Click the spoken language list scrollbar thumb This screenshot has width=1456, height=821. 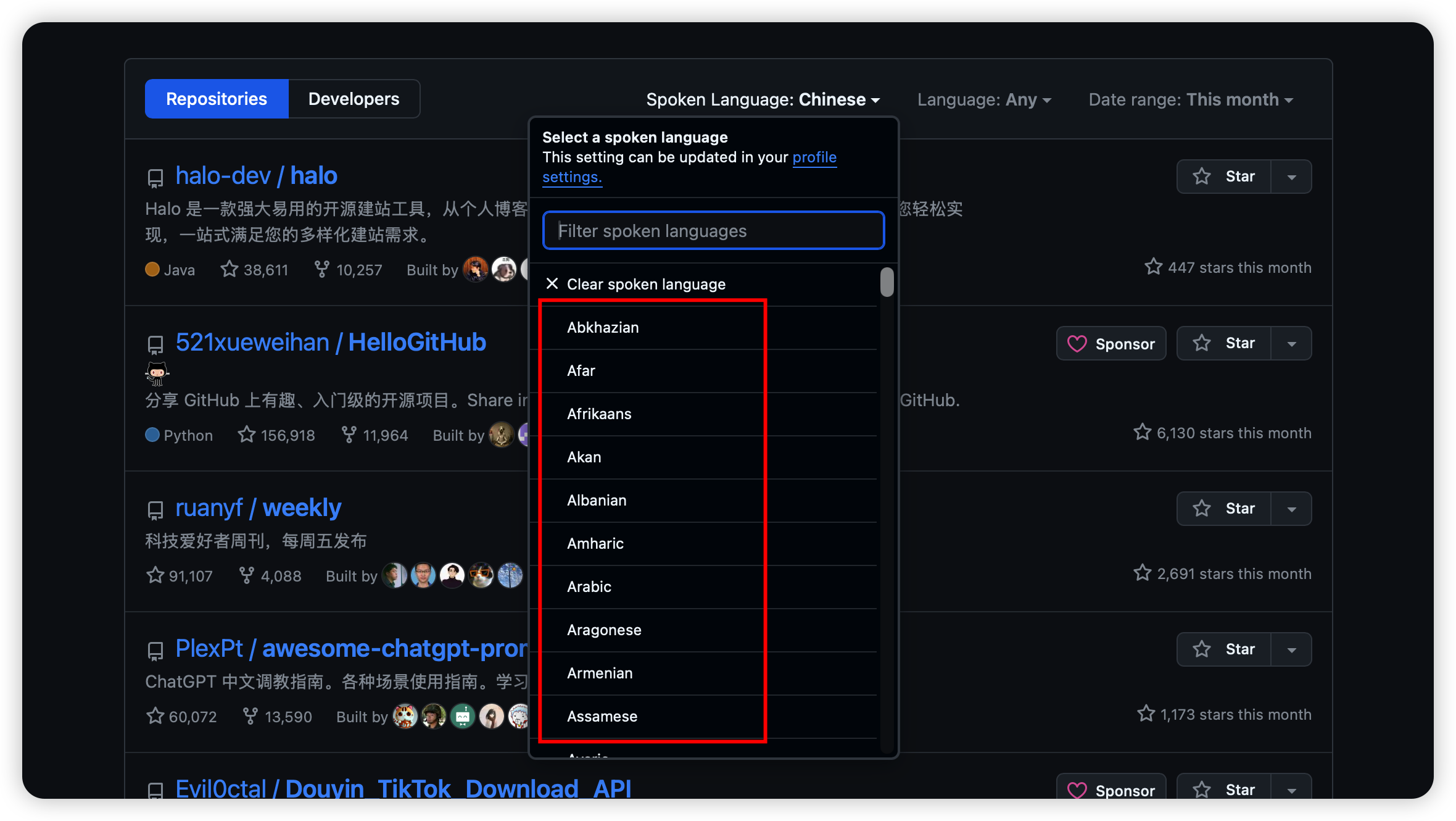coord(887,282)
